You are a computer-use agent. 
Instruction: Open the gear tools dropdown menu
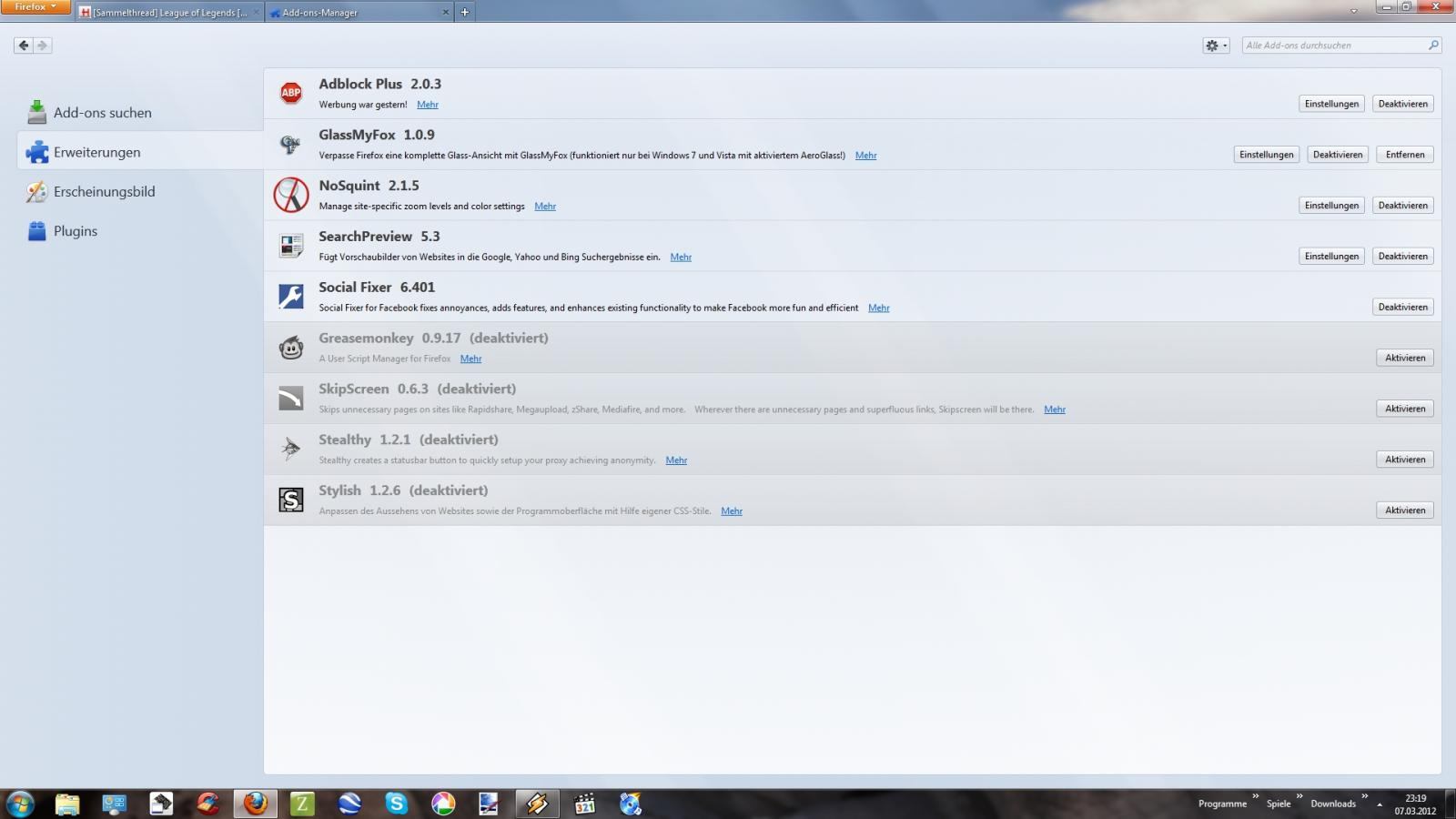tap(1216, 45)
